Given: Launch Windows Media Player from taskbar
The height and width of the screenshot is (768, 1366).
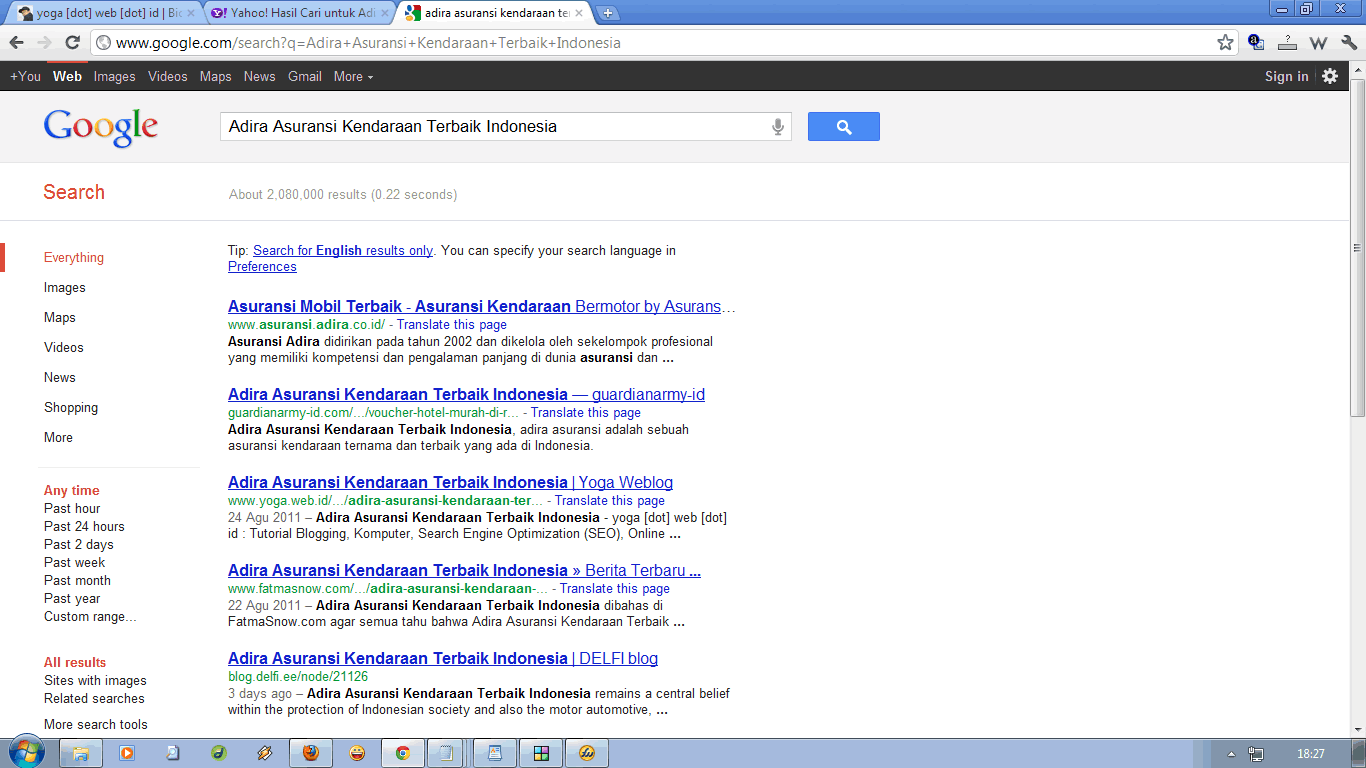Looking at the screenshot, I should [x=127, y=753].
